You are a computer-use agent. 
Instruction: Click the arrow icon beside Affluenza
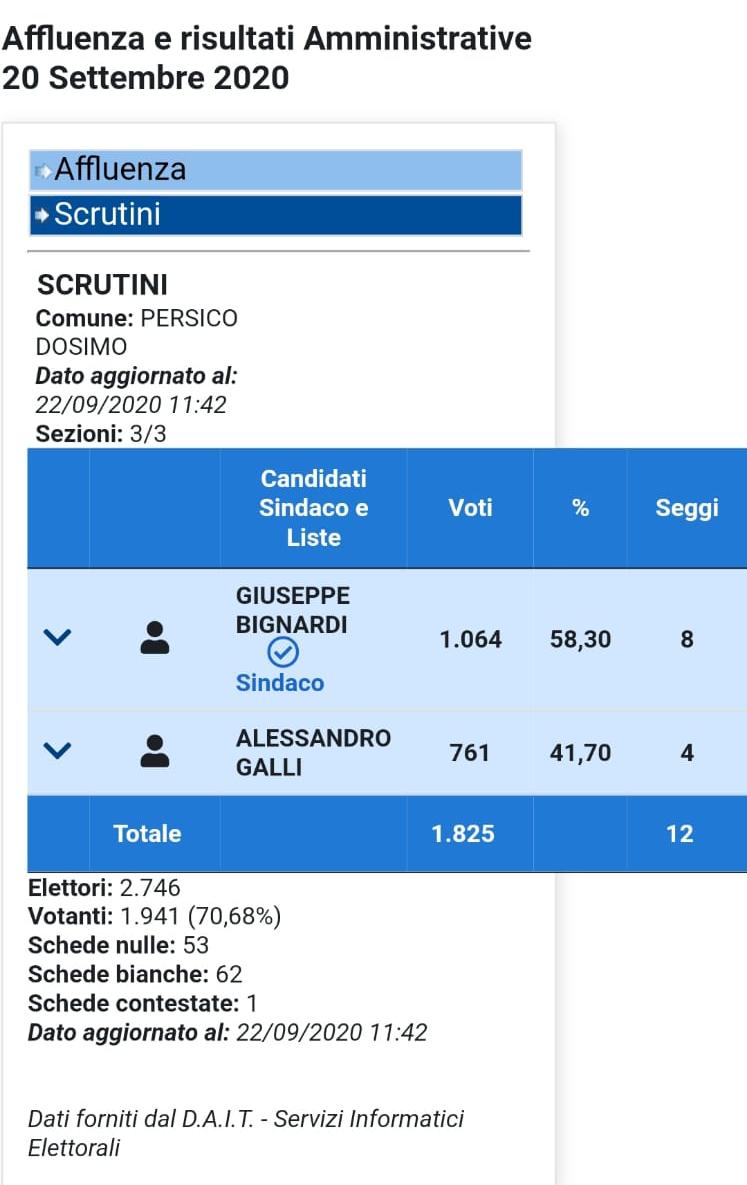pyautogui.click(x=43, y=170)
